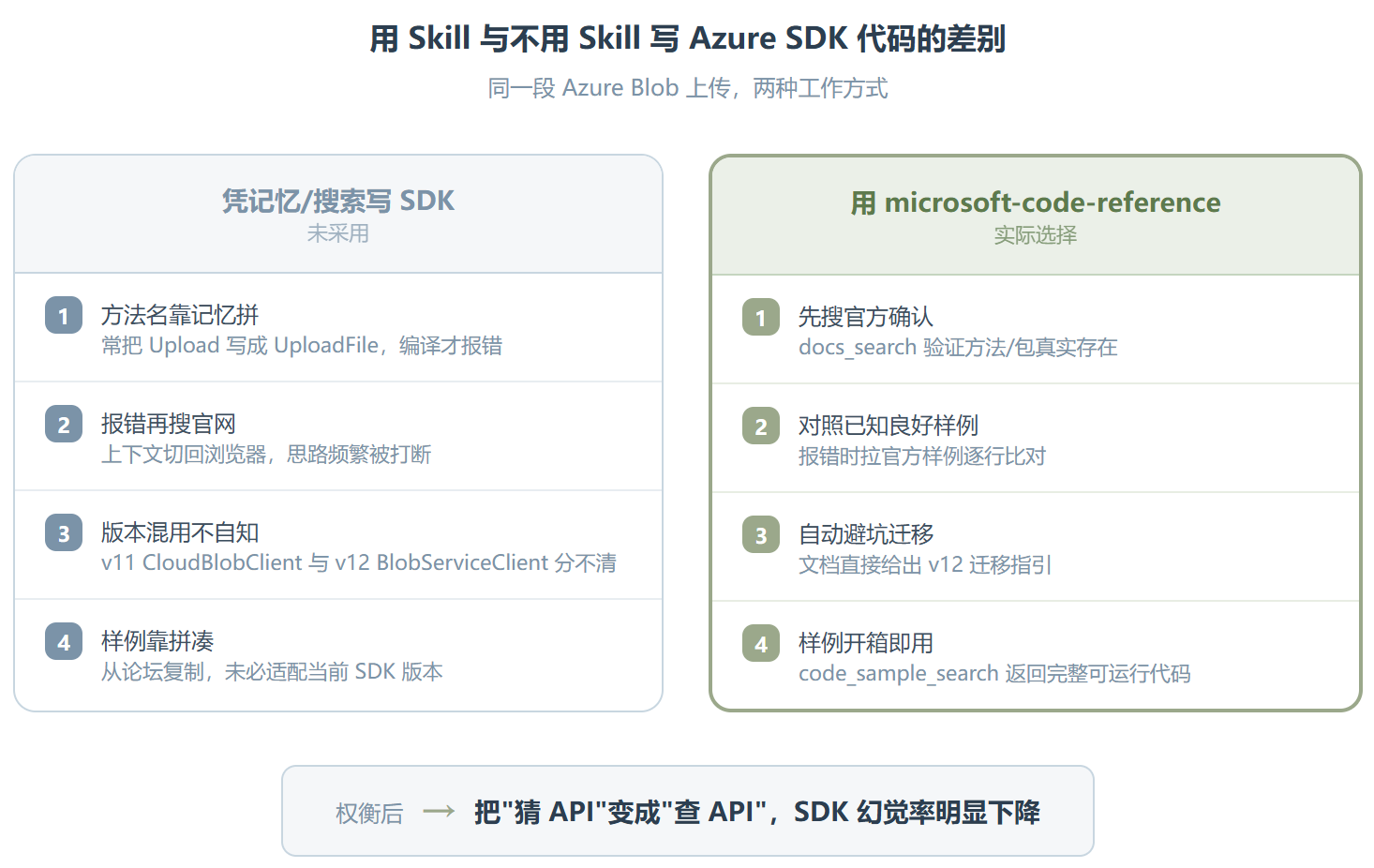Click number badge 4 beside '样例靠拼凑'
Image resolution: width=1374 pixels, height=868 pixels.
[64, 642]
